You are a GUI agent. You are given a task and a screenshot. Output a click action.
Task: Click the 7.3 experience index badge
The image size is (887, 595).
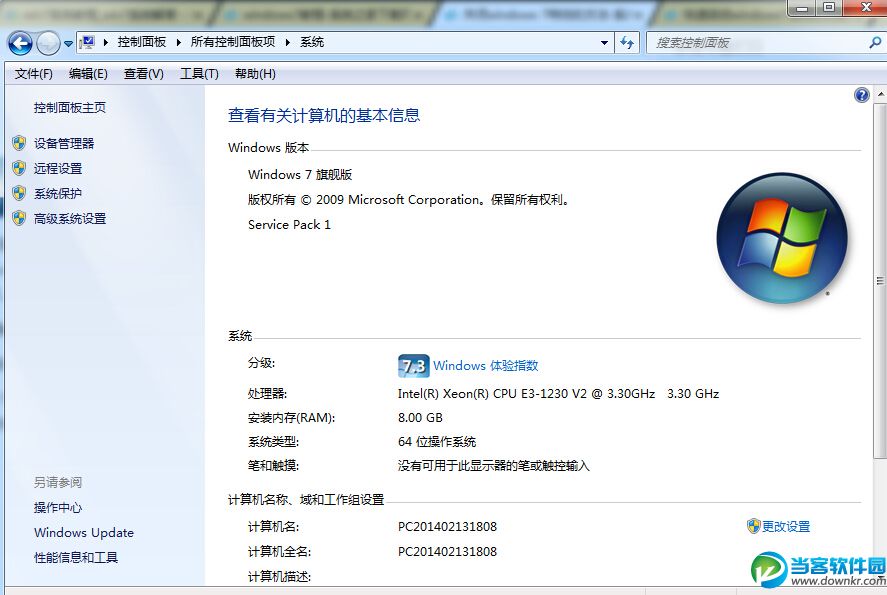(x=414, y=366)
